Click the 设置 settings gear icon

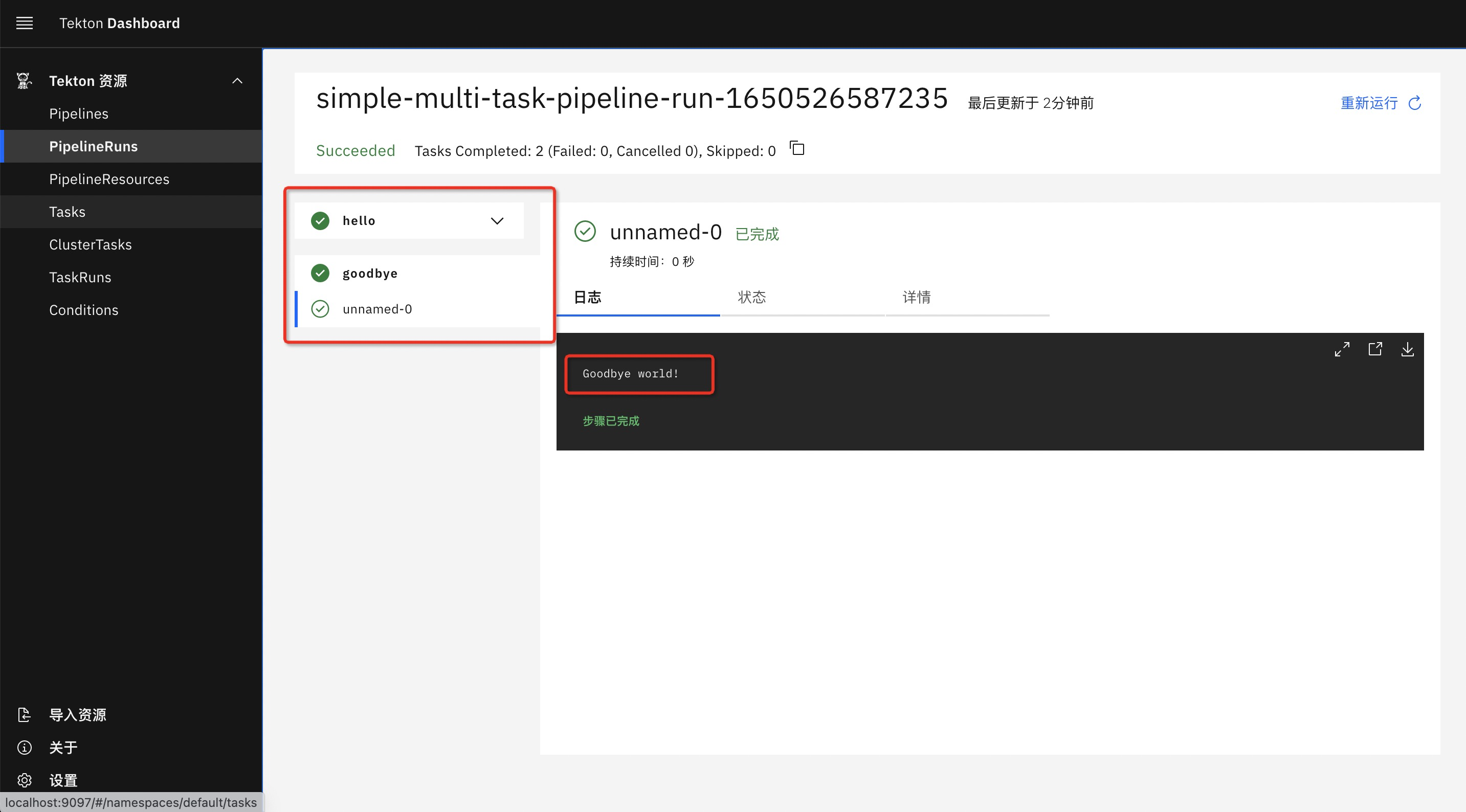pos(25,780)
